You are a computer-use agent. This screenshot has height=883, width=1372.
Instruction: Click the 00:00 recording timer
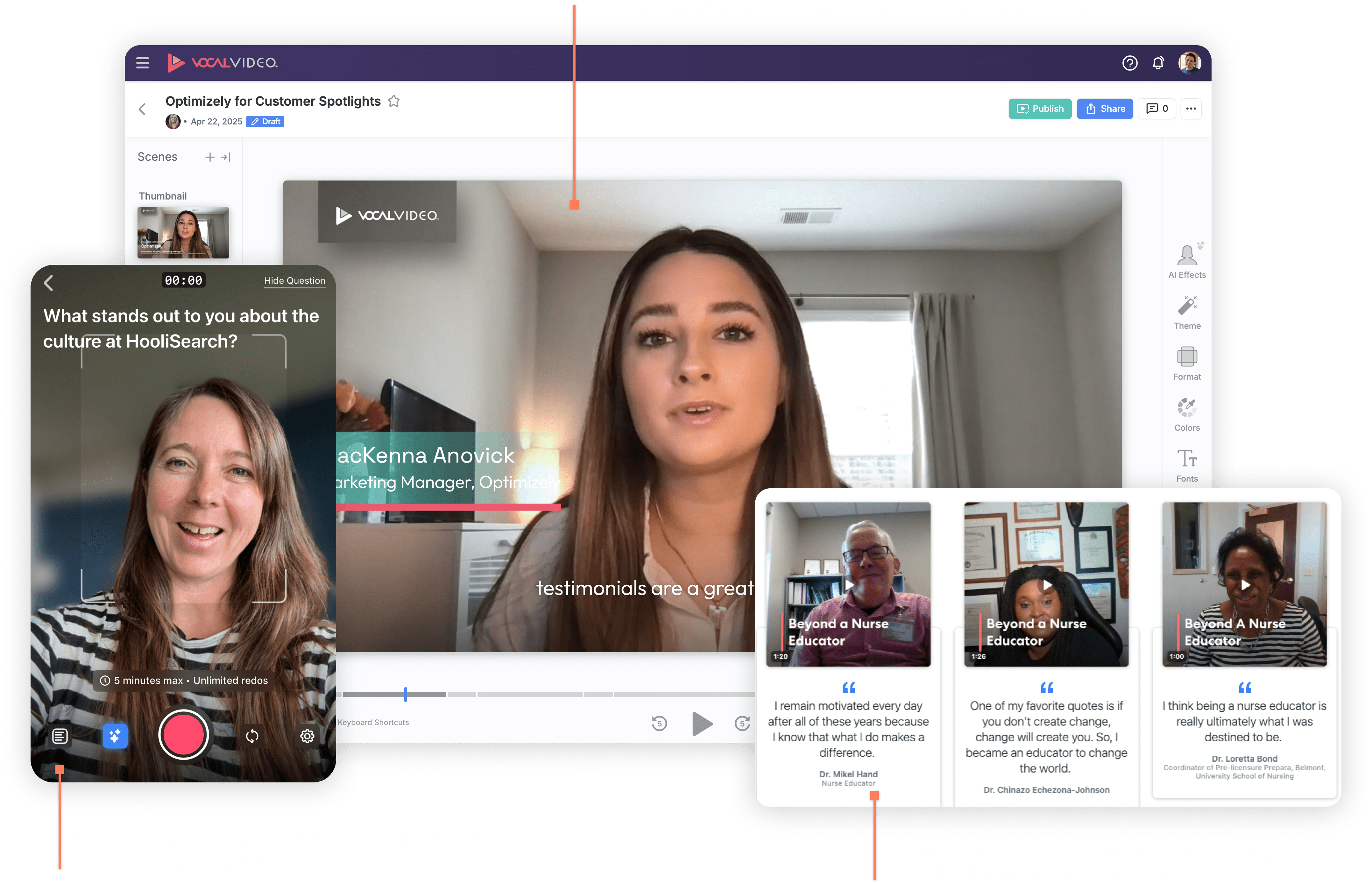[183, 280]
